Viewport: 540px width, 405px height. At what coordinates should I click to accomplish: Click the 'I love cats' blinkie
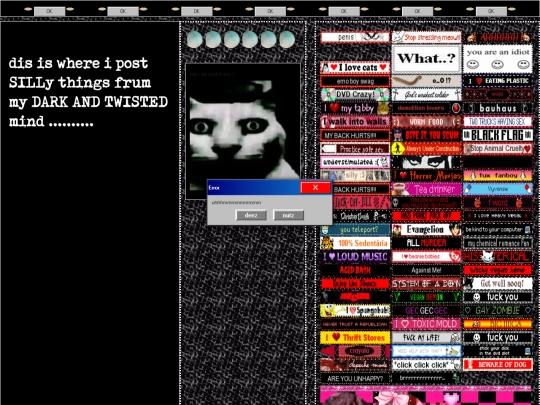[x=355, y=68]
